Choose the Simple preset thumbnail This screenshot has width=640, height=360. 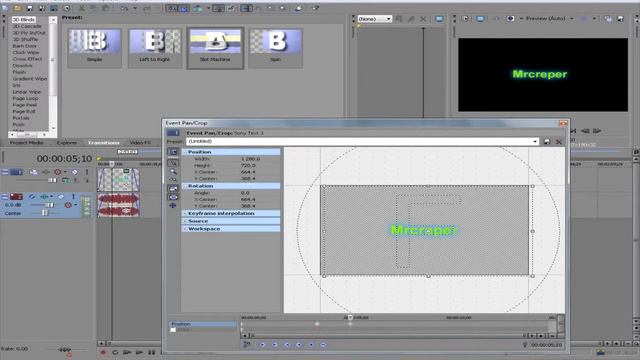(x=94, y=47)
